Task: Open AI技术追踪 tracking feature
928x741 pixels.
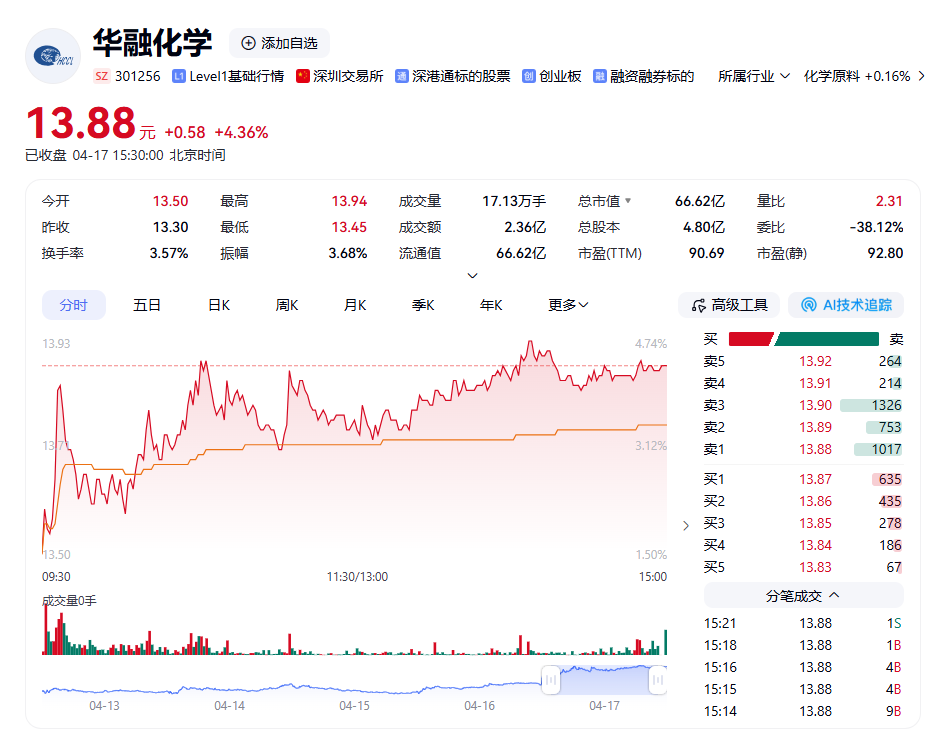Action: point(845,305)
